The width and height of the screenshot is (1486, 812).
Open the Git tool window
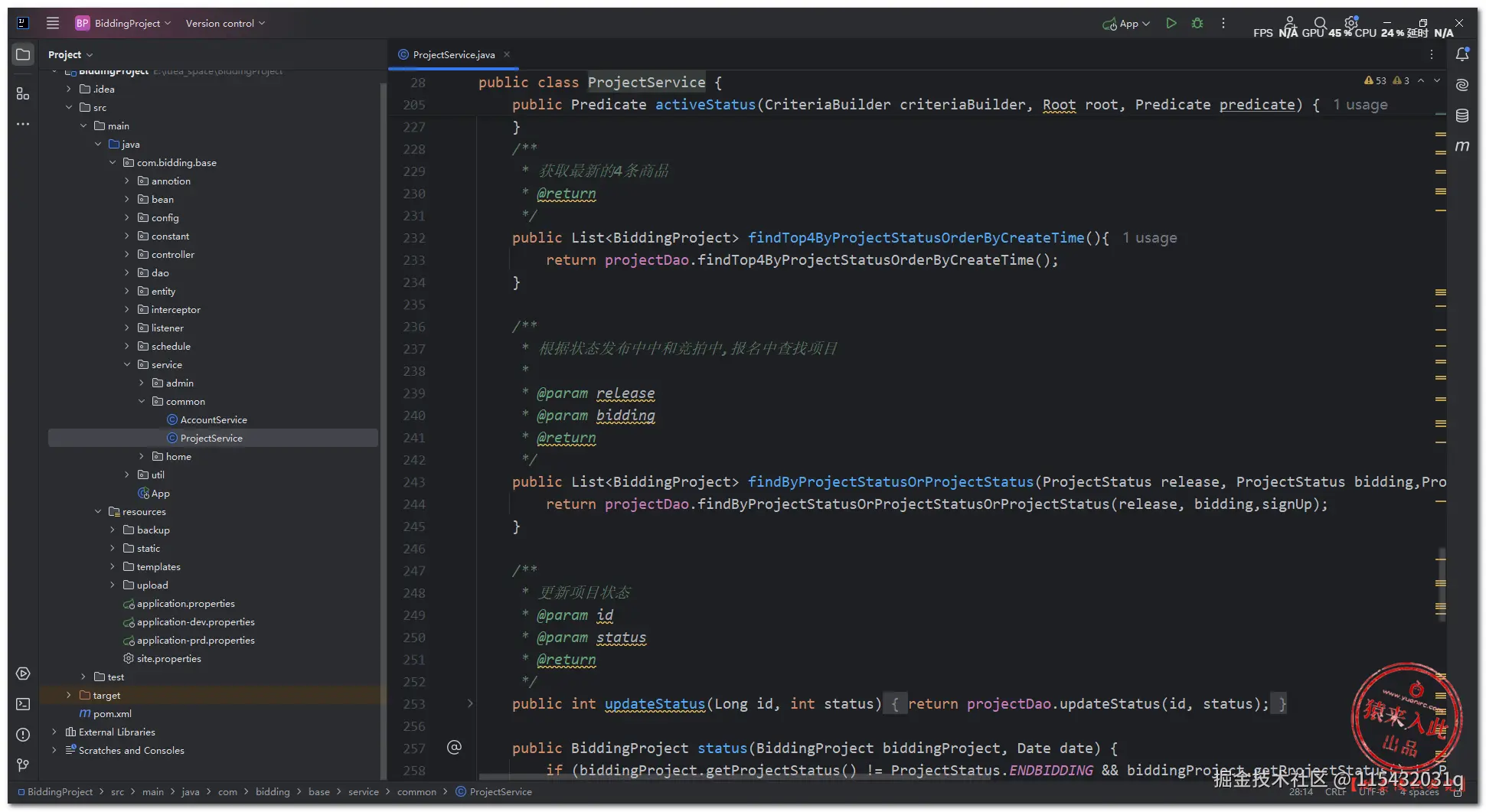(23, 765)
